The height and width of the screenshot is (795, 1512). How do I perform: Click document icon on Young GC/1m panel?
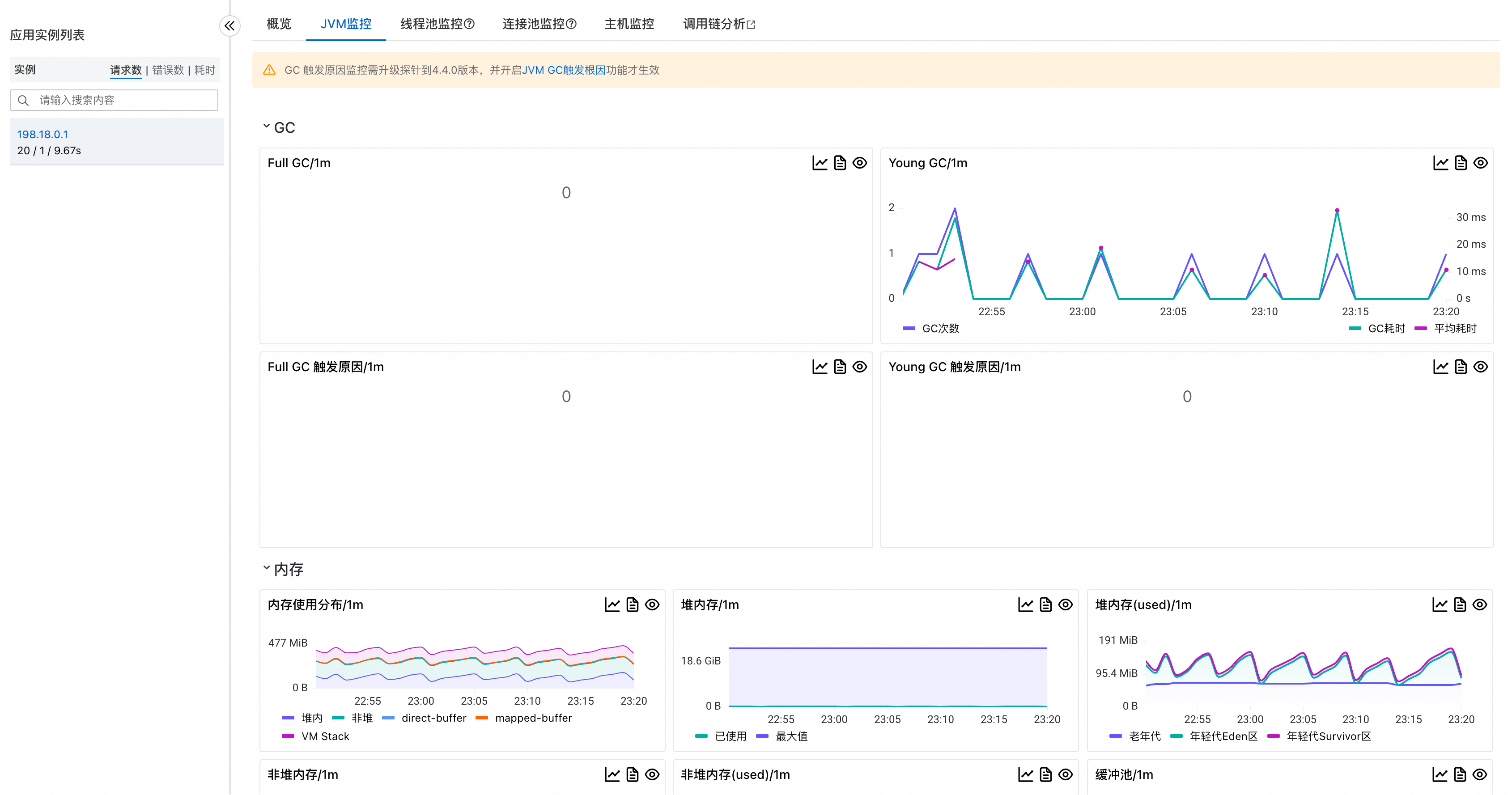1461,163
